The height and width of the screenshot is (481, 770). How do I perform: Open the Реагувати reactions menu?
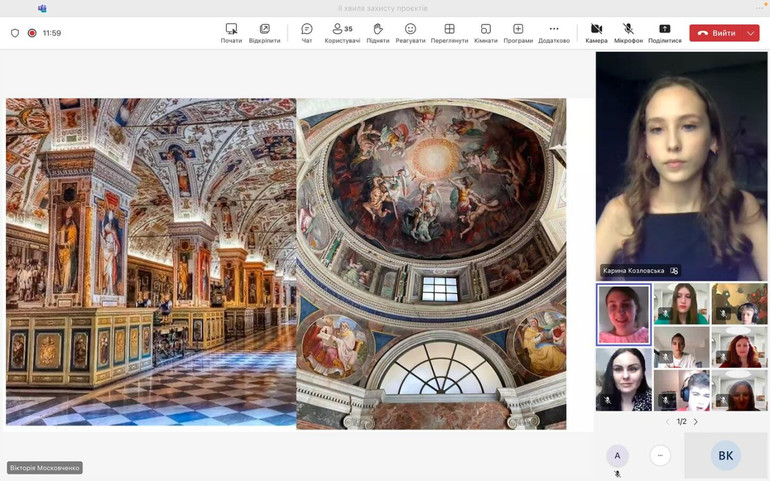(x=411, y=33)
